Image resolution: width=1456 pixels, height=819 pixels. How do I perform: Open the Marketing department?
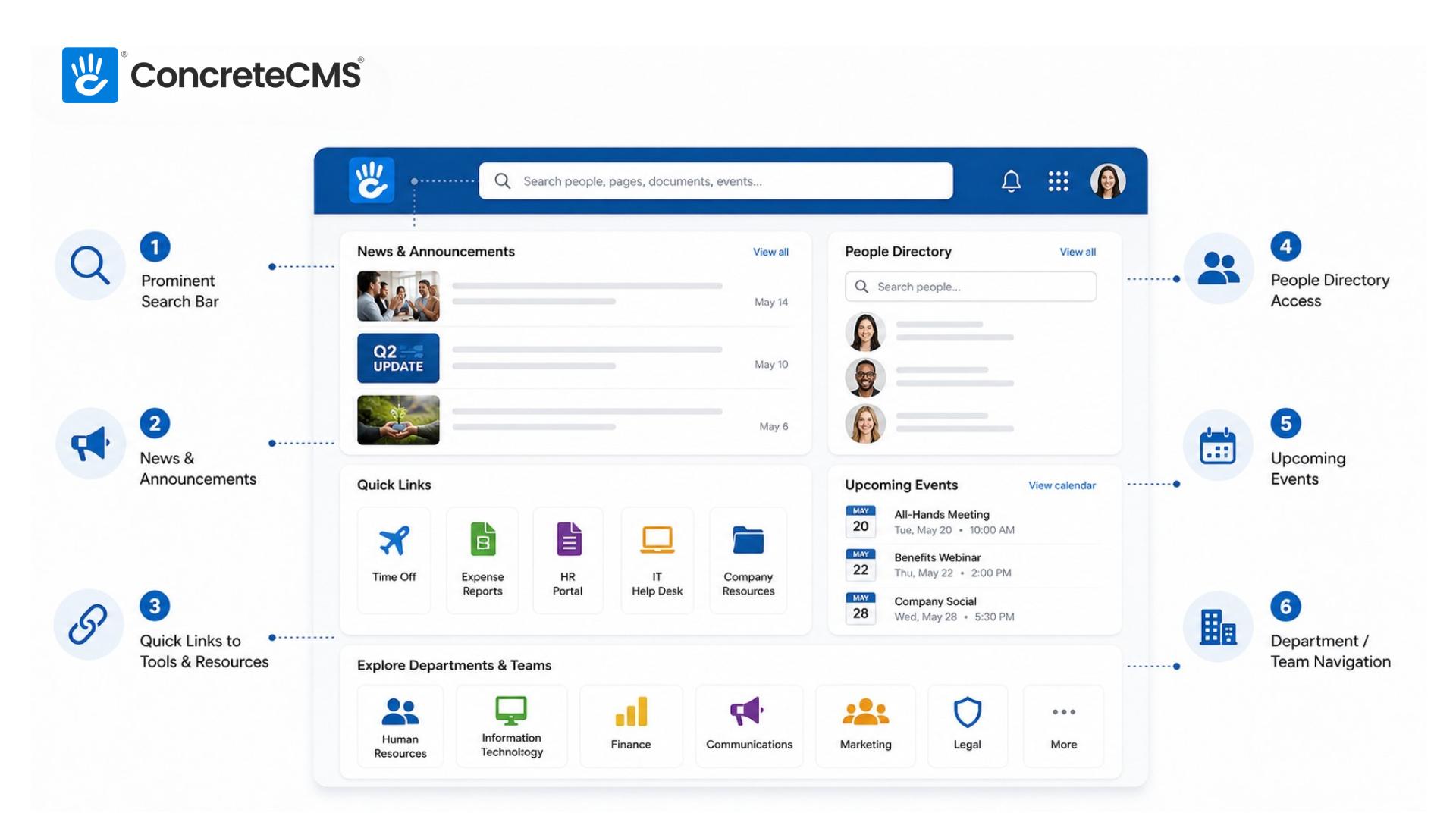865,726
